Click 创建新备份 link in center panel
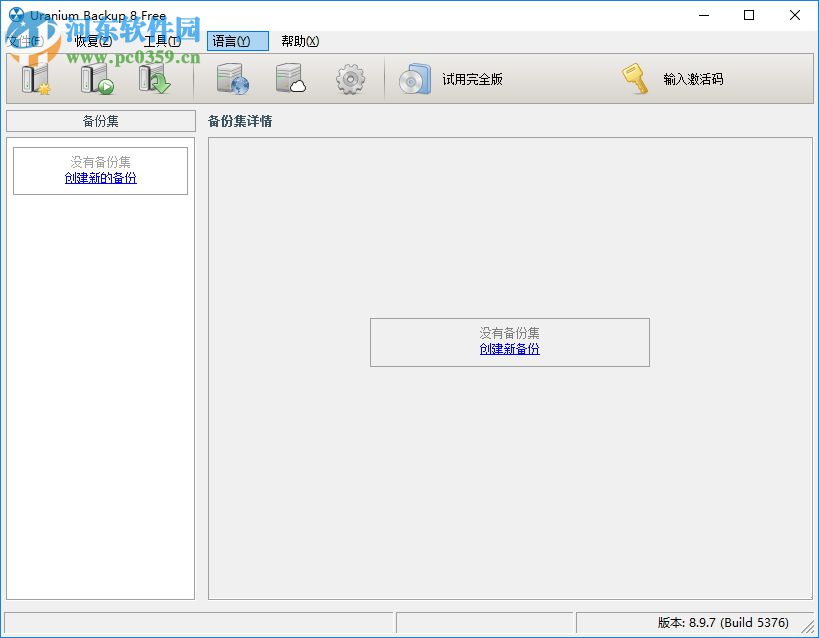Viewport: 819px width, 638px height. coord(509,350)
